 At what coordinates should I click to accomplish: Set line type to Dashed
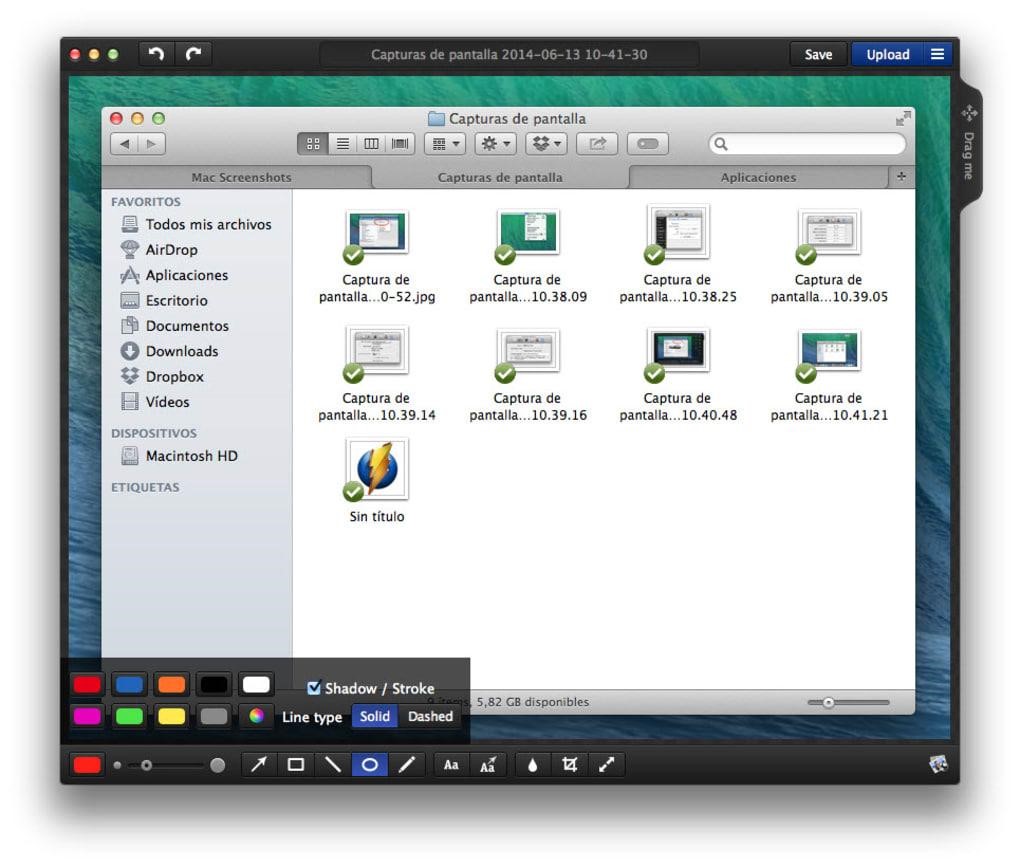430,716
